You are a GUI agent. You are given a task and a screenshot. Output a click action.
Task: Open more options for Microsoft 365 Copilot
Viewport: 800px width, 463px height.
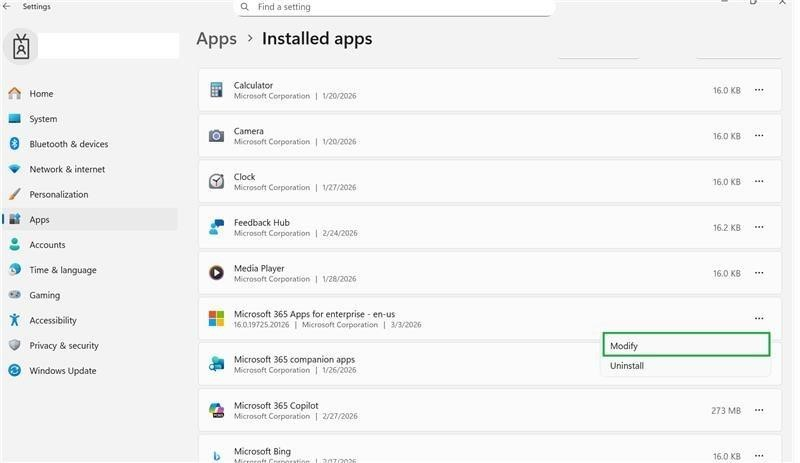[759, 410]
